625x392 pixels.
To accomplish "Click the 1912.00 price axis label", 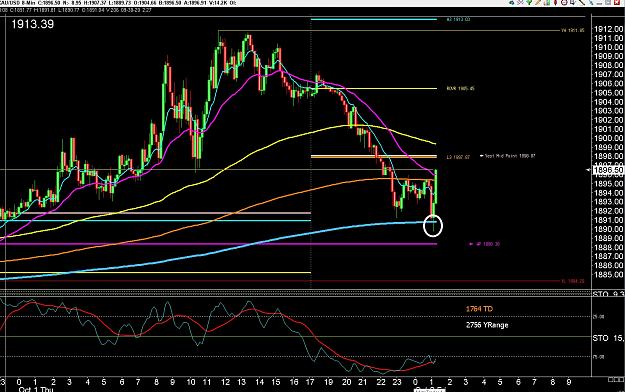I will point(608,29).
